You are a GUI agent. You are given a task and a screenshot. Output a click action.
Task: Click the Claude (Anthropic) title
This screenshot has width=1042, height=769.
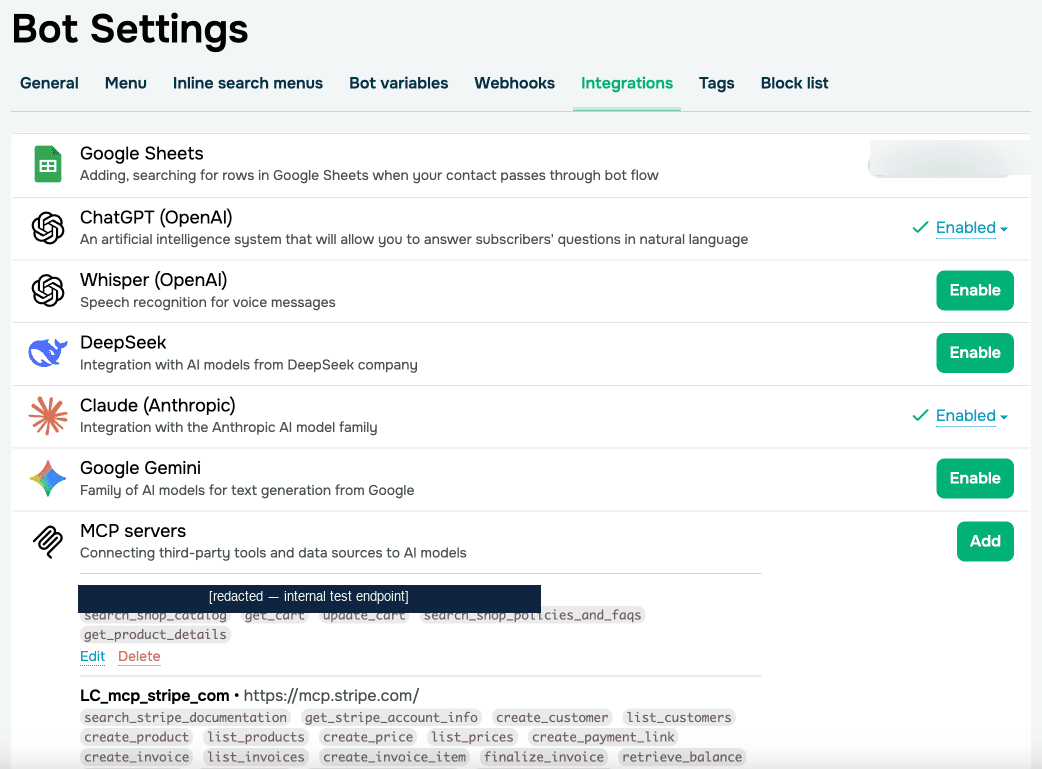(x=157, y=405)
